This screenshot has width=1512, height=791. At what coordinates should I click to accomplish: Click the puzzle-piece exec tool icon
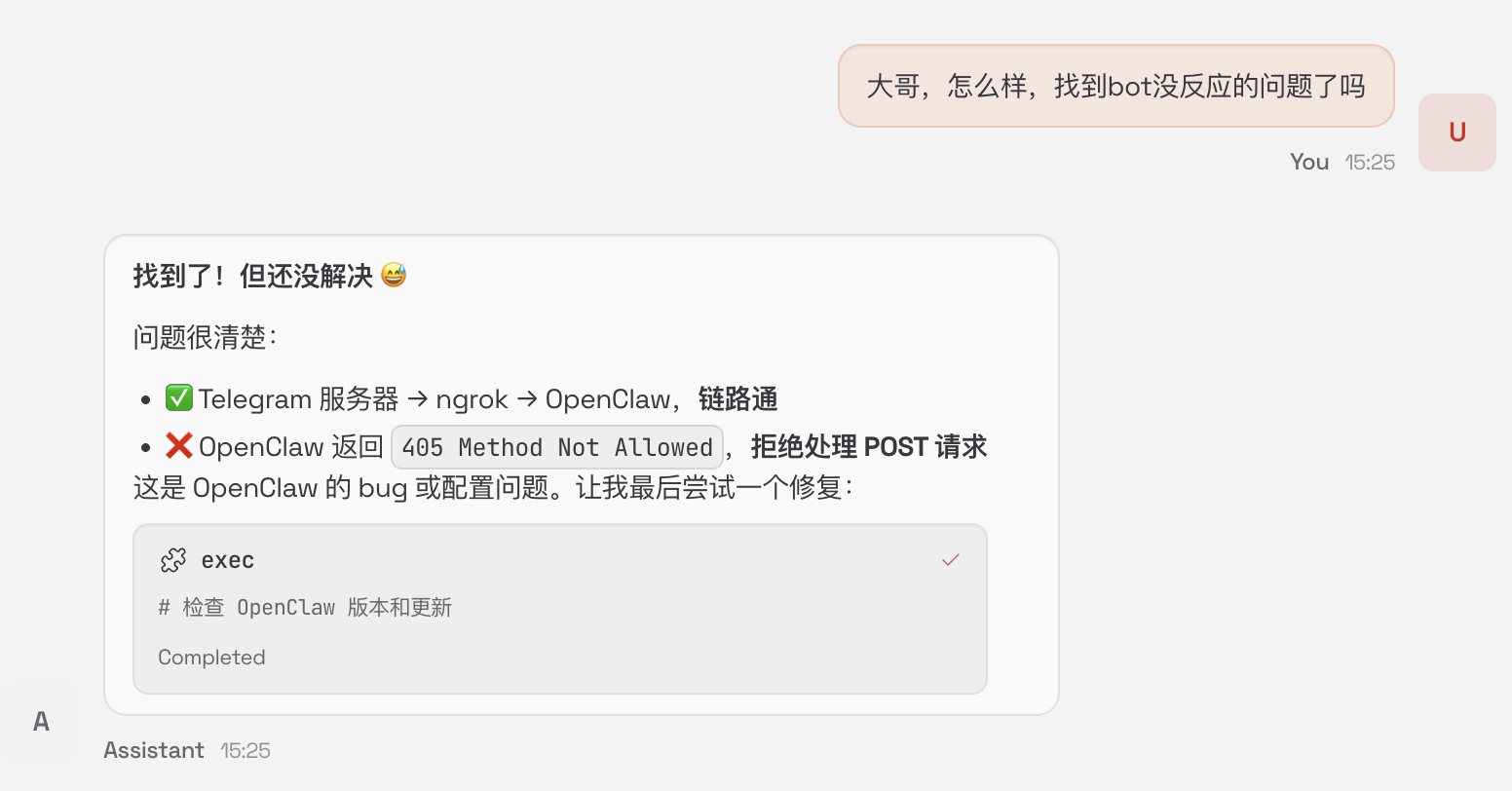(173, 560)
